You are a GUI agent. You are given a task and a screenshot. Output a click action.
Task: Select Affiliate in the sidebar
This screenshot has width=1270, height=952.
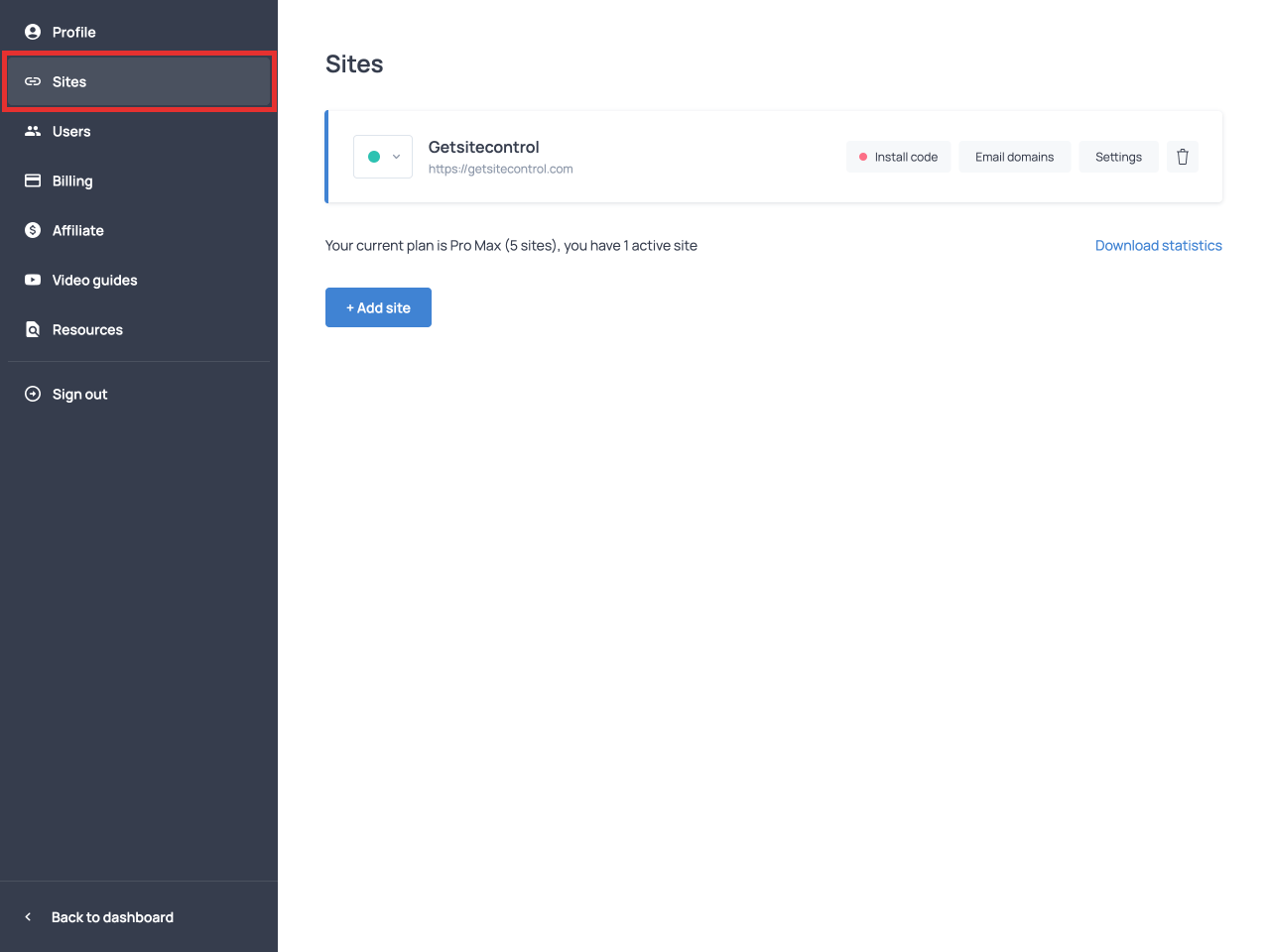coord(77,230)
